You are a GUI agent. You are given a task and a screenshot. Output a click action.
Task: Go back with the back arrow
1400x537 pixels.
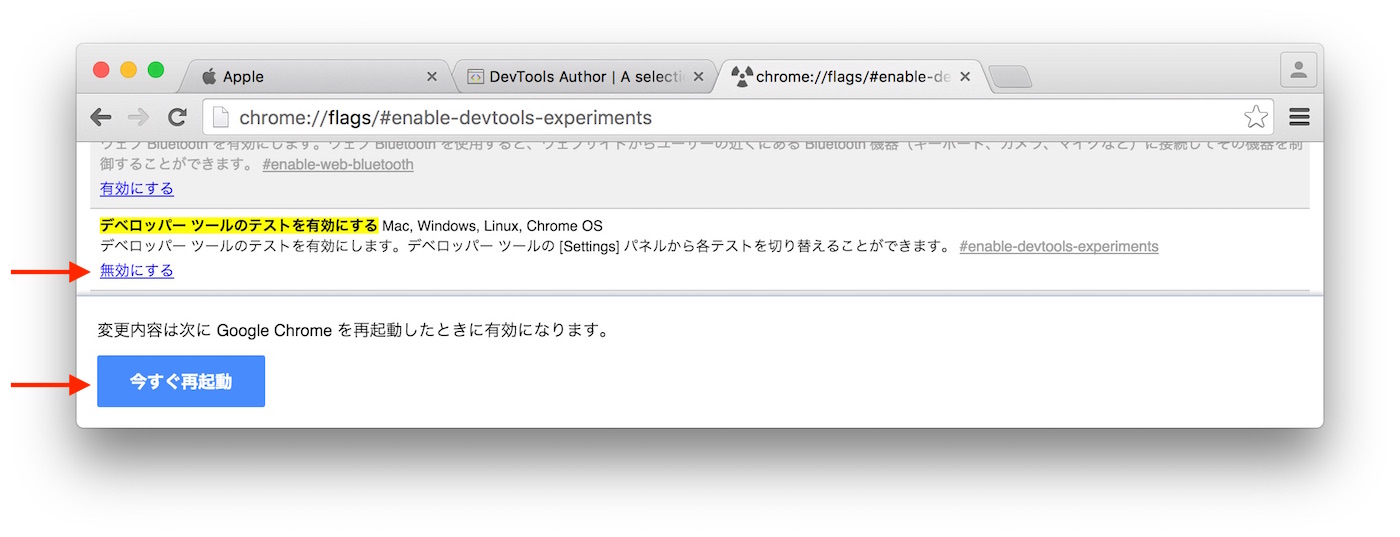[101, 117]
